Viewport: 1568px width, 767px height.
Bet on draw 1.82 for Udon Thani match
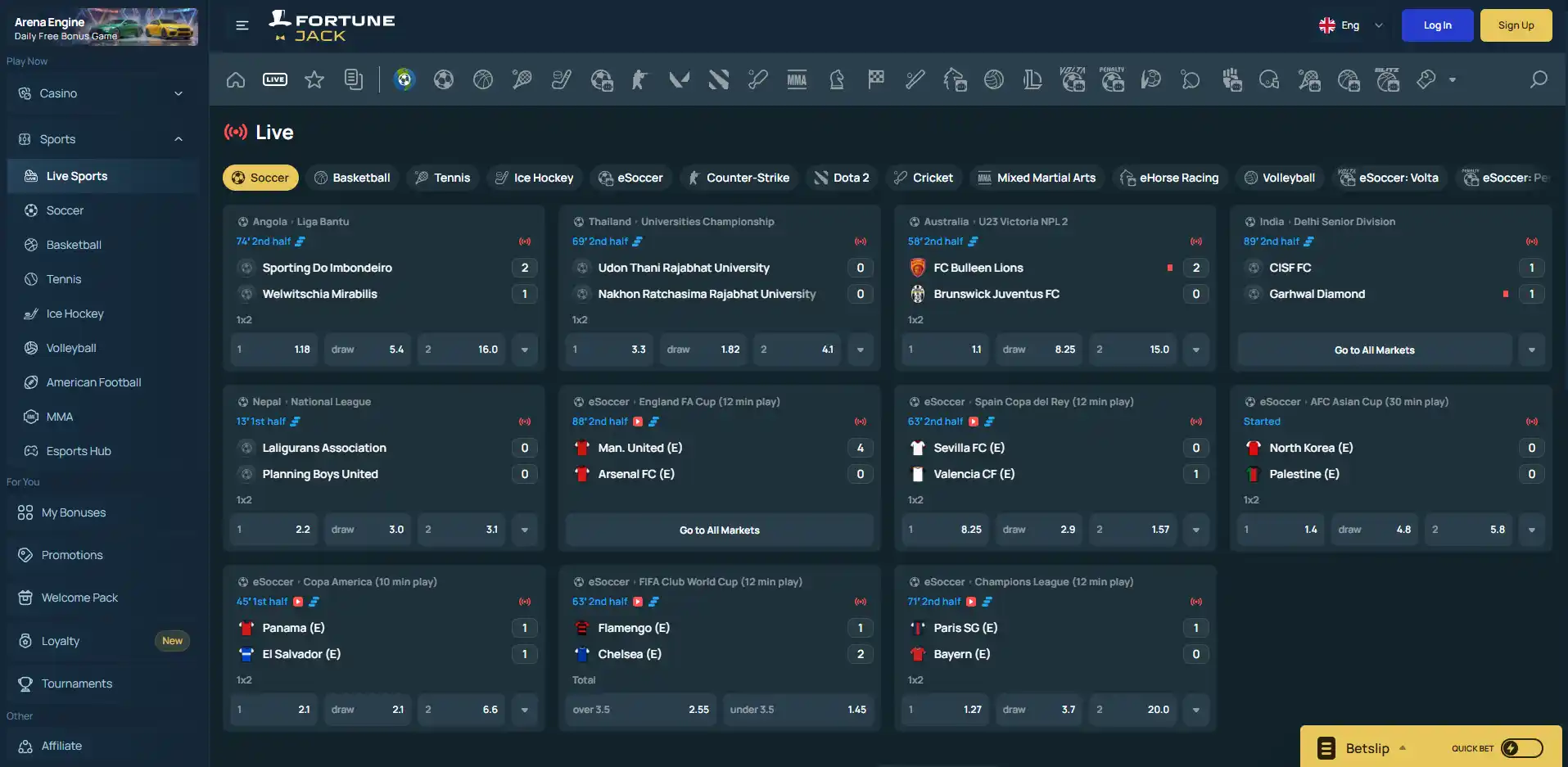point(704,350)
